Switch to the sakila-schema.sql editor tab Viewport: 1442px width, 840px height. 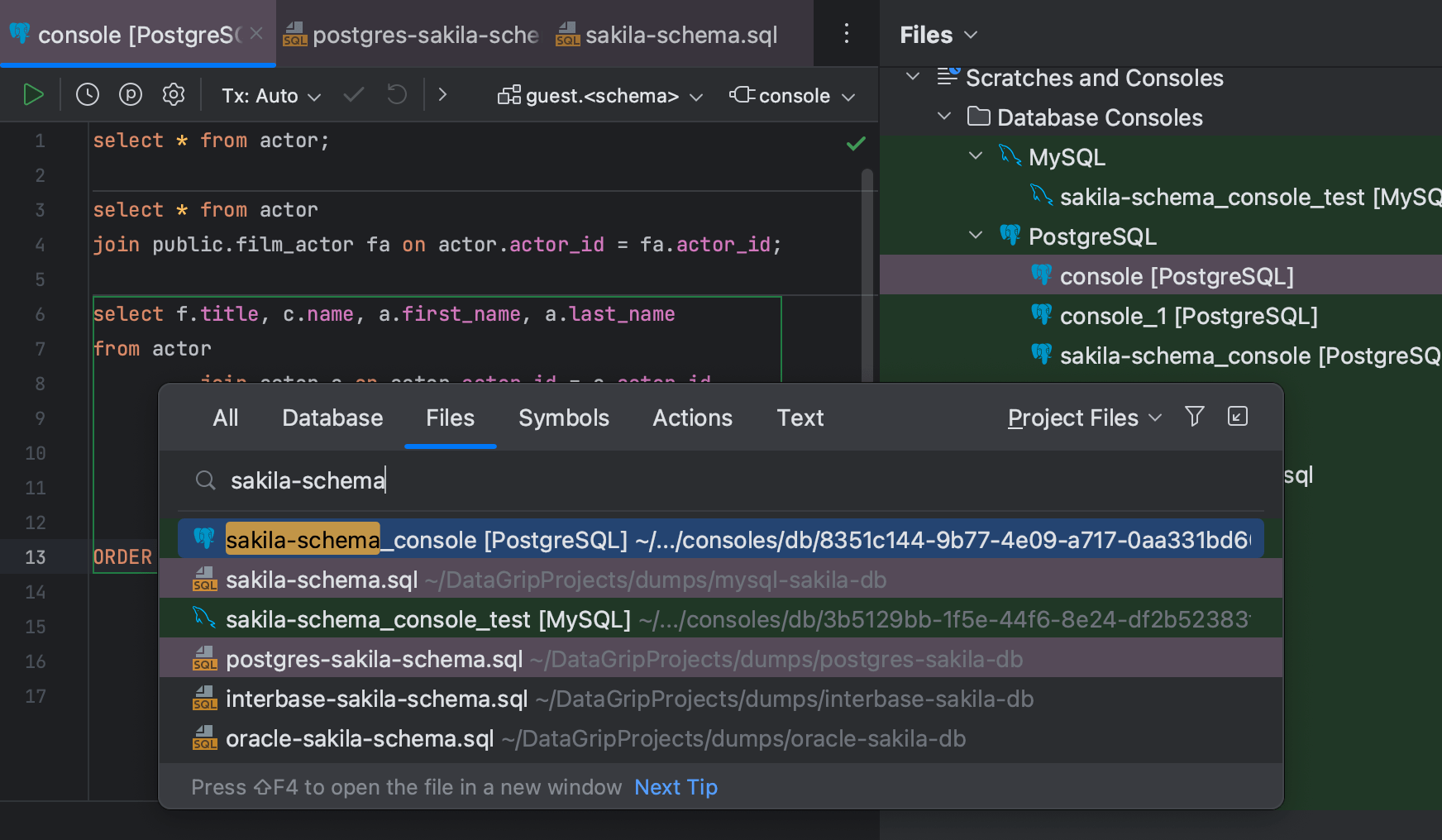click(x=680, y=34)
